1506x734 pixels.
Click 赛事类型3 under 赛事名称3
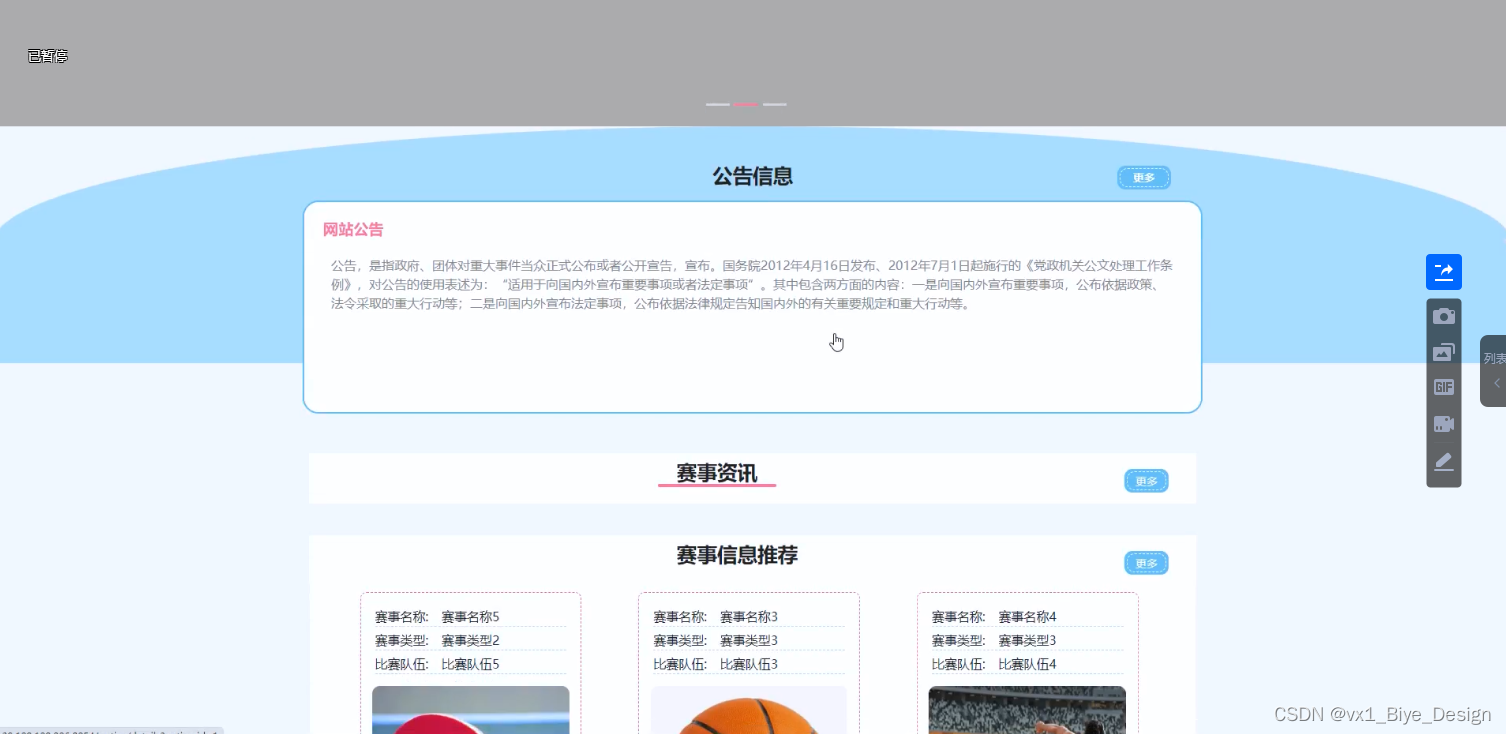click(x=749, y=640)
